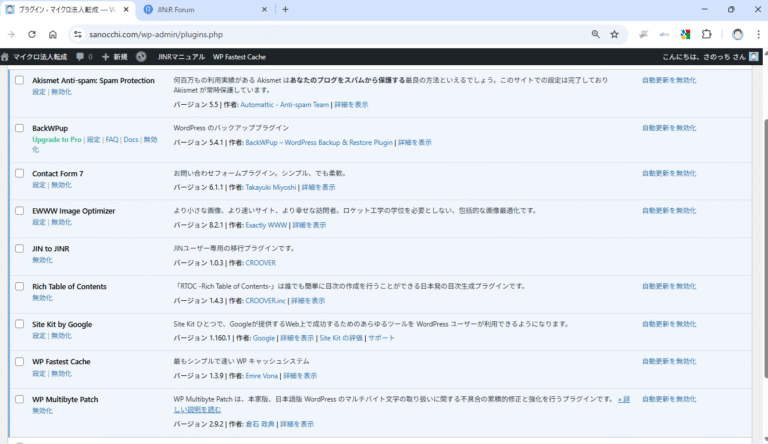This screenshot has height=444, width=768.
Task: Check the Akismet Anti-spam plugin checkbox
Action: tap(19, 80)
